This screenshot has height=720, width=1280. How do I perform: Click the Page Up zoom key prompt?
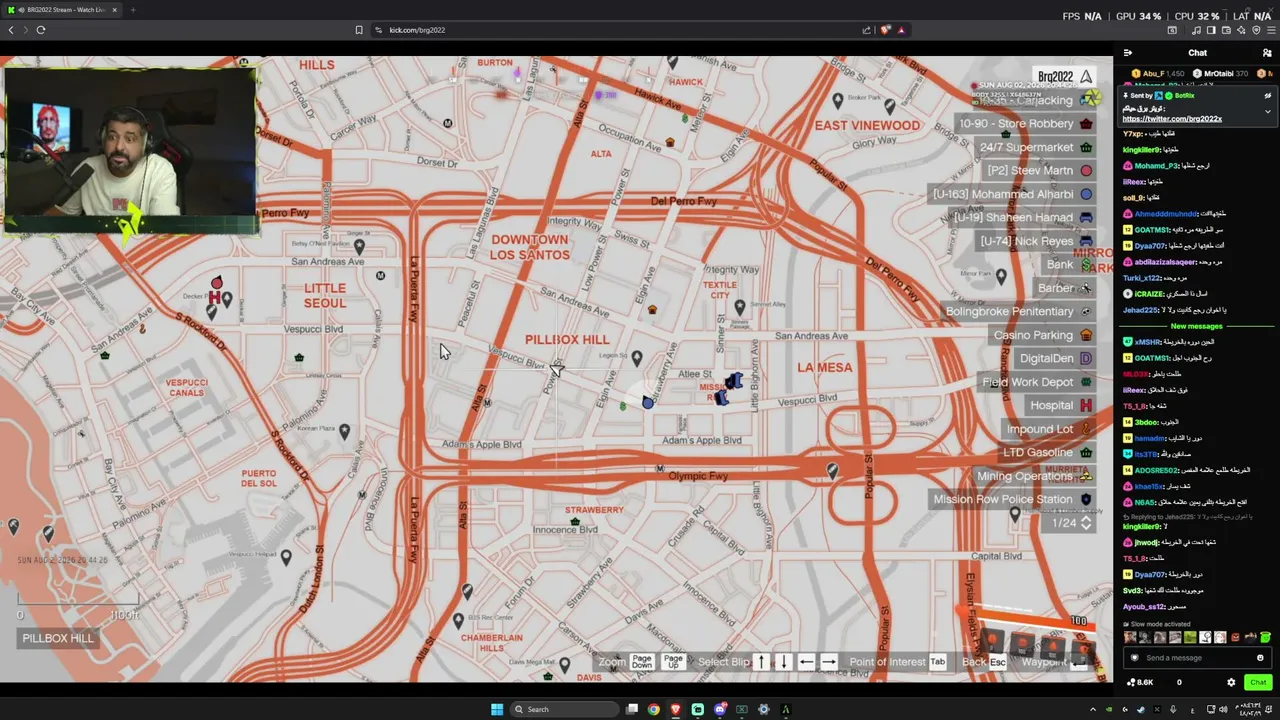coord(673,661)
